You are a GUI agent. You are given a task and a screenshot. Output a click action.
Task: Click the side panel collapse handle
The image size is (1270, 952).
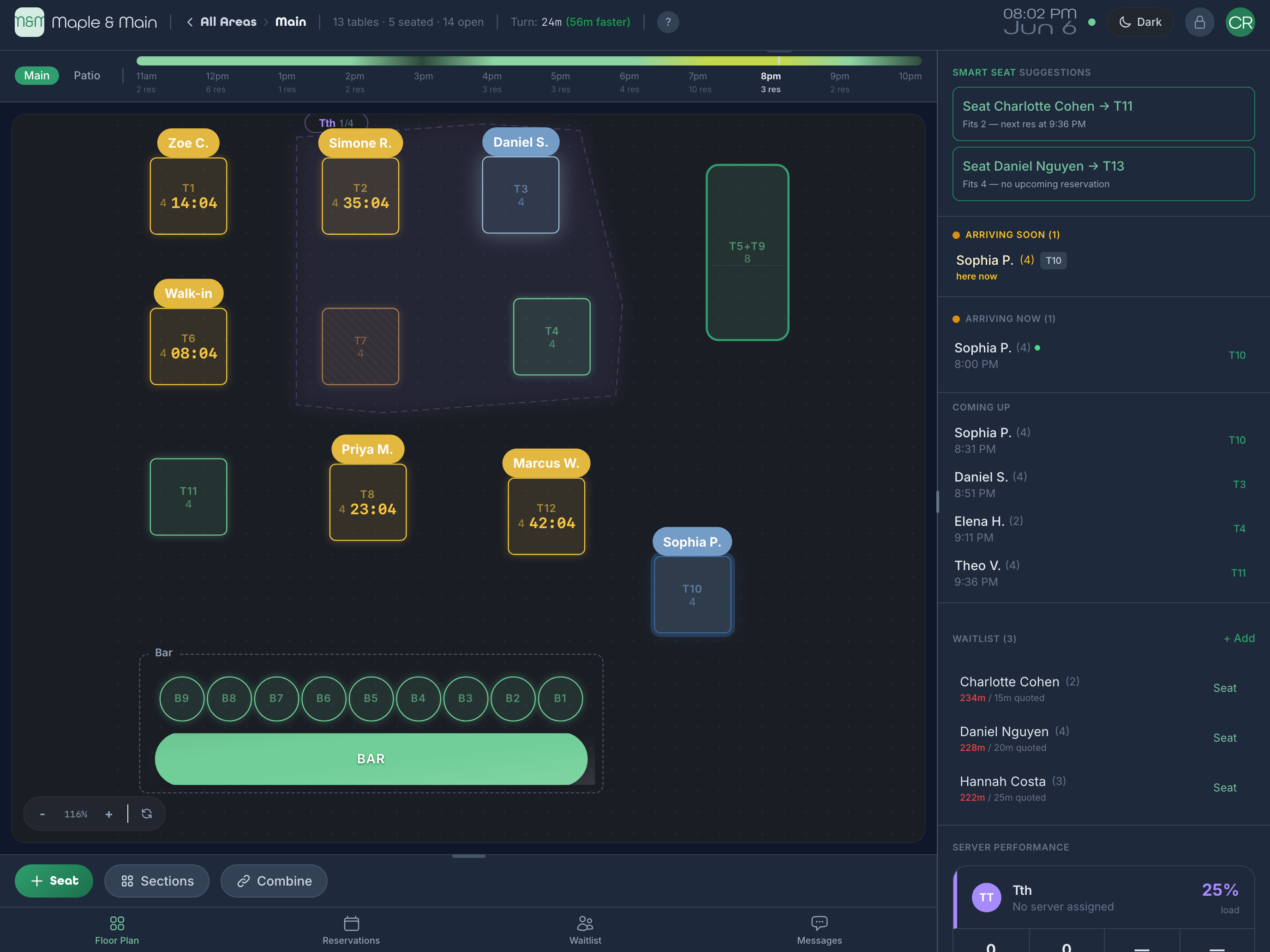pos(938,502)
